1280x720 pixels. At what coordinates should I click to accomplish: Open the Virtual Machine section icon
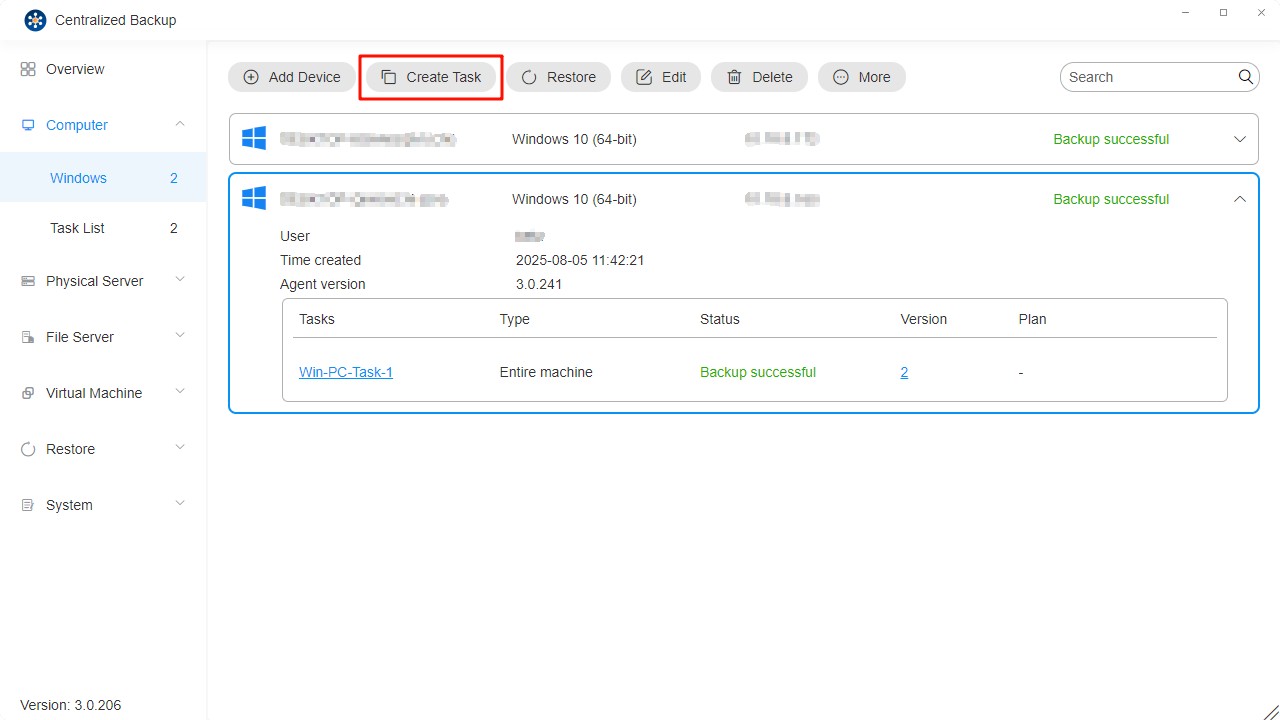tap(27, 393)
